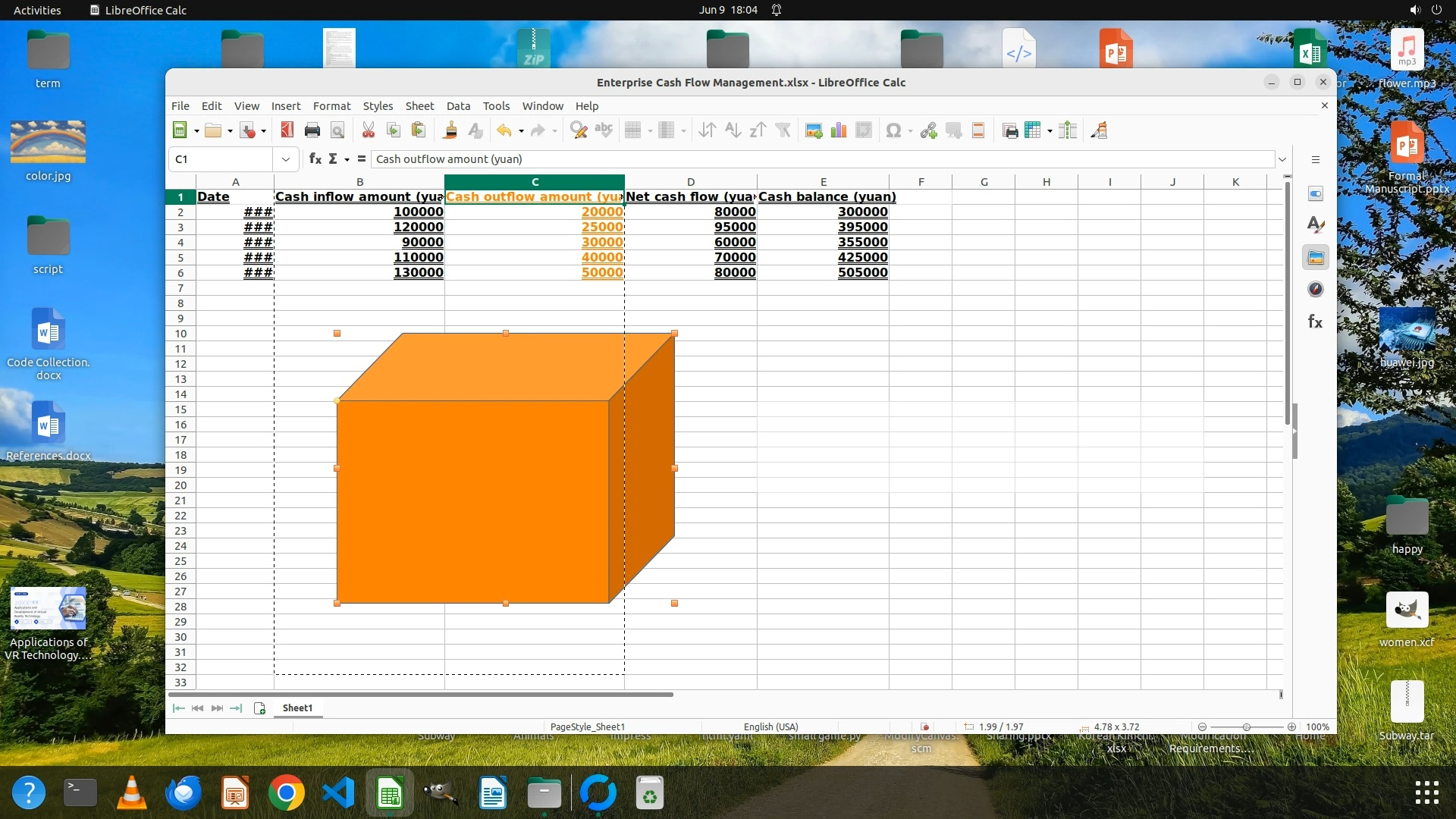Expand the formula bar chevron
The width and height of the screenshot is (1456, 819).
tap(1282, 159)
